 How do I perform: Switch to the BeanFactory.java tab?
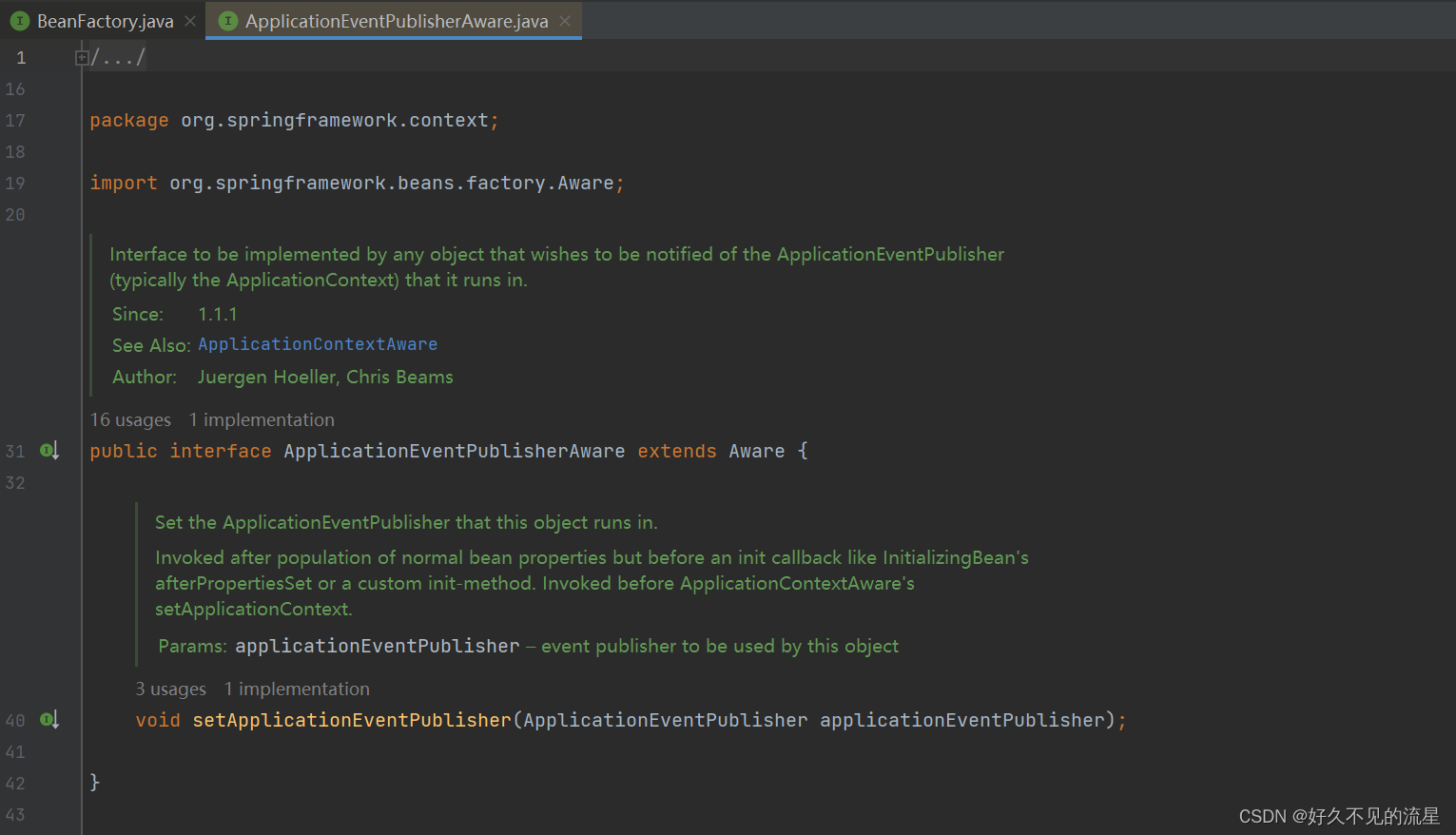(105, 21)
